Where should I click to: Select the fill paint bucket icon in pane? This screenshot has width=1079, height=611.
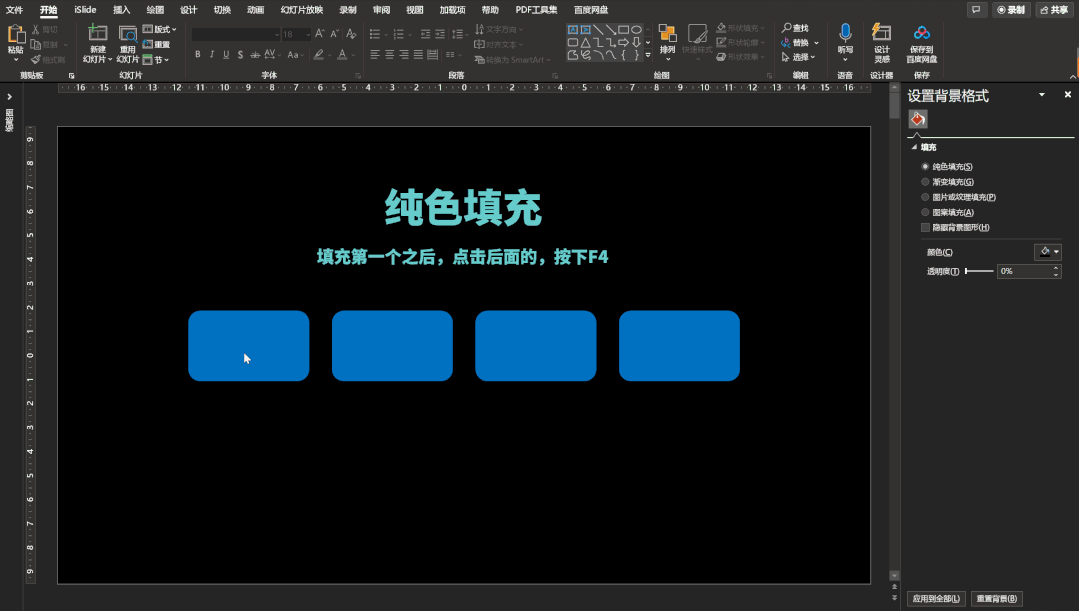coord(917,119)
